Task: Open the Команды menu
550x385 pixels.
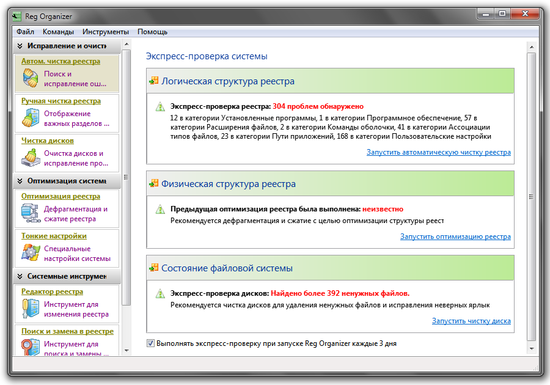Action: [x=58, y=32]
